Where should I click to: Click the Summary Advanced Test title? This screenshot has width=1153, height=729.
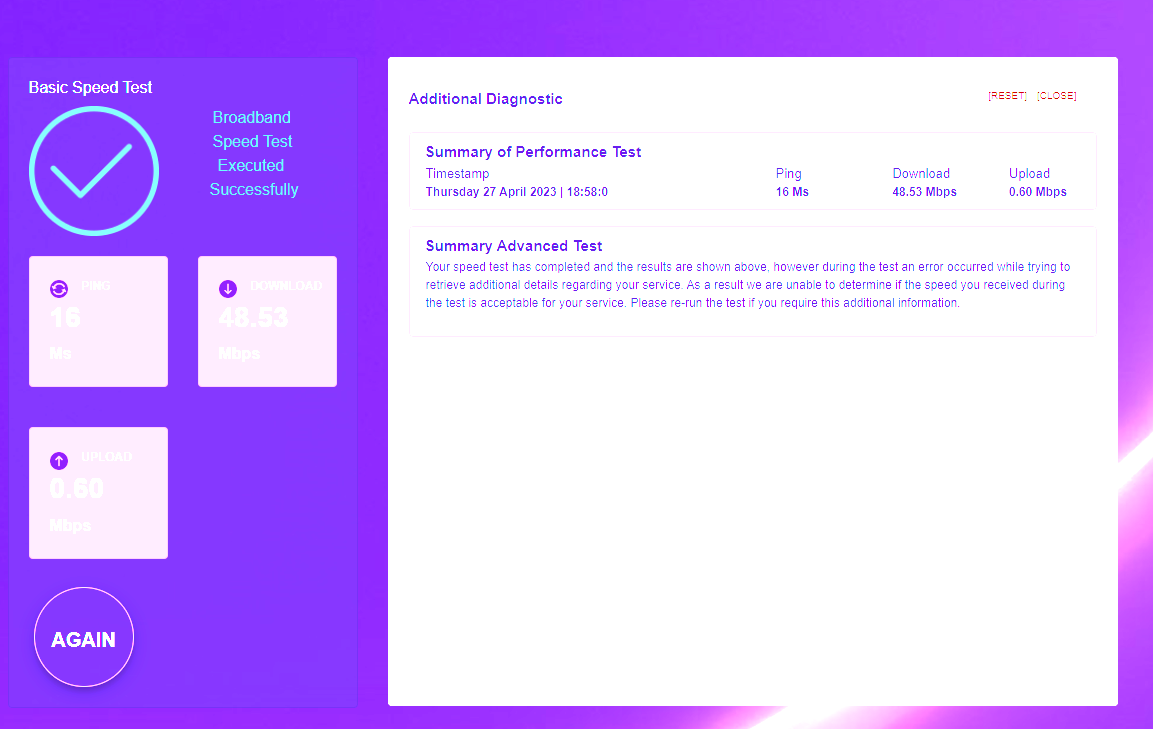click(x=513, y=246)
